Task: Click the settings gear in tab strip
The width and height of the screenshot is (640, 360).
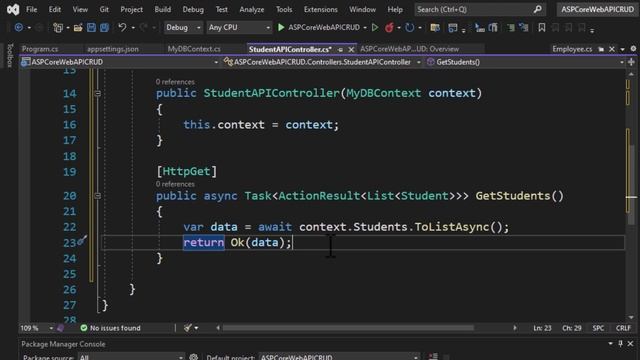Action: (x=633, y=49)
